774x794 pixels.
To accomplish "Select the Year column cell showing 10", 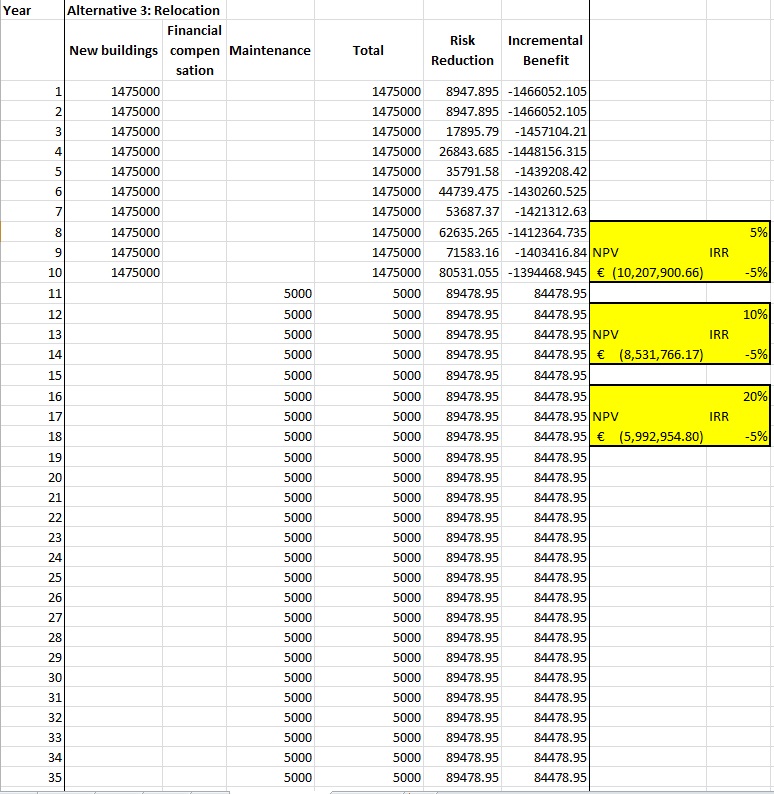I will [32, 272].
